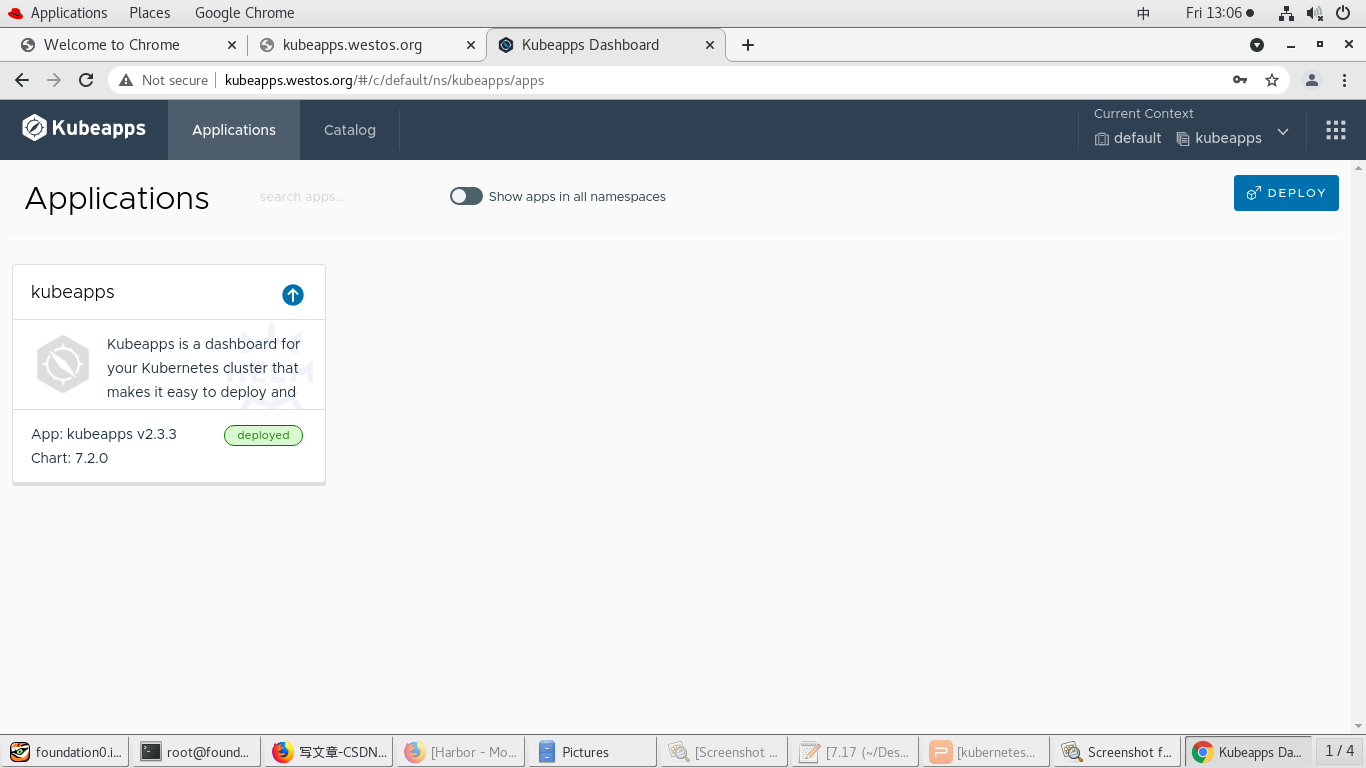Click the update-available arrow icon on kubeapps card
The width and height of the screenshot is (1366, 768).
pos(293,294)
